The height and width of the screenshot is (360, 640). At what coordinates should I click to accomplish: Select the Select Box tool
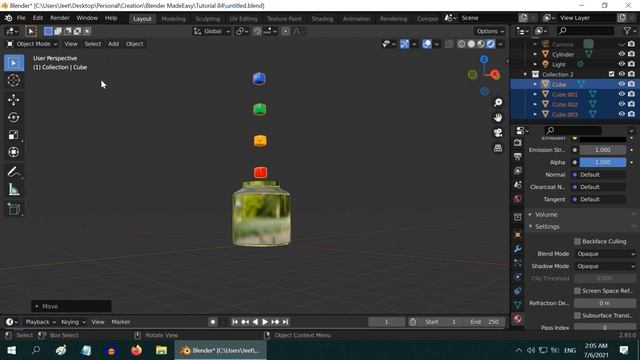14,63
